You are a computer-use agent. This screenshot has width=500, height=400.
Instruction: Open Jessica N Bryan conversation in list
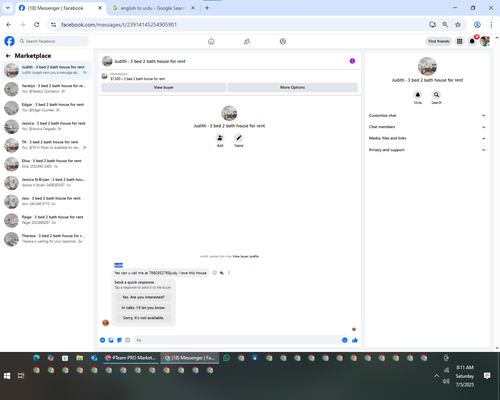click(x=47, y=182)
